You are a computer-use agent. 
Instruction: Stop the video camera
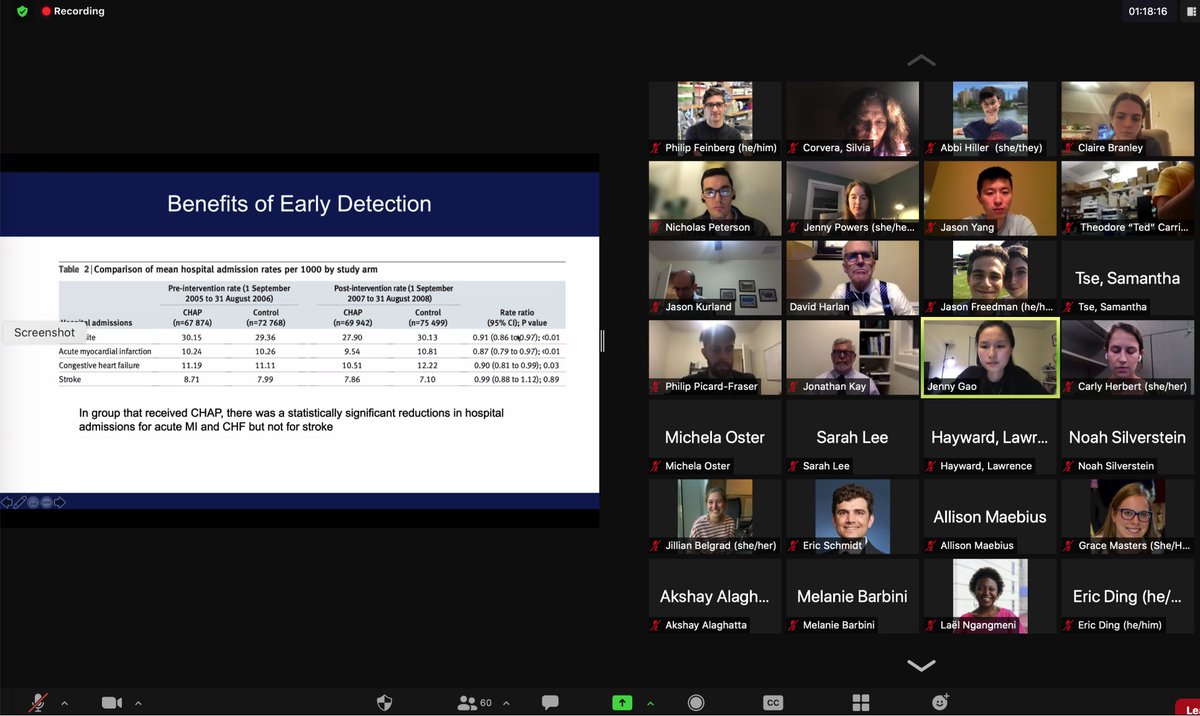tap(110, 702)
